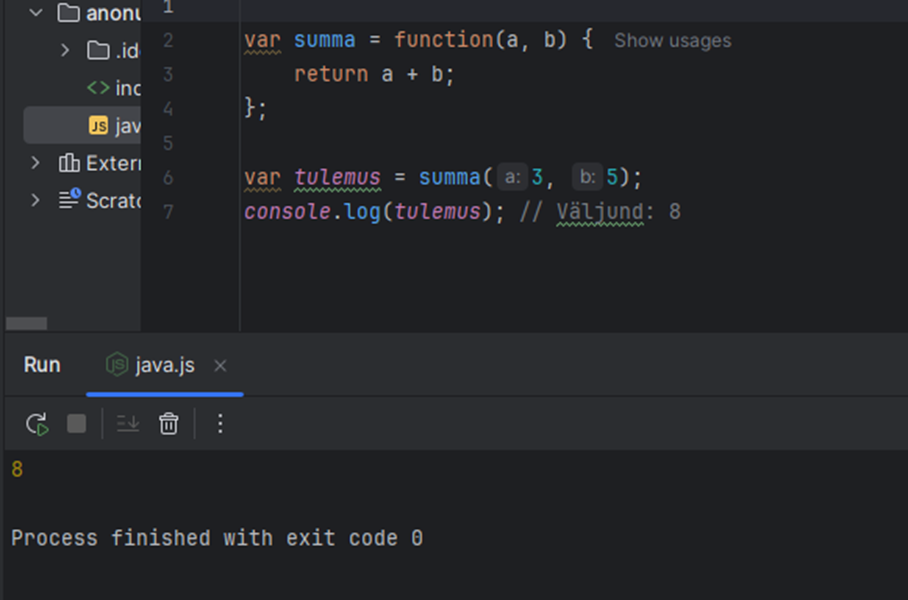Collapse the top project root folder chevron
Screen dimensions: 908x600
tap(36, 13)
